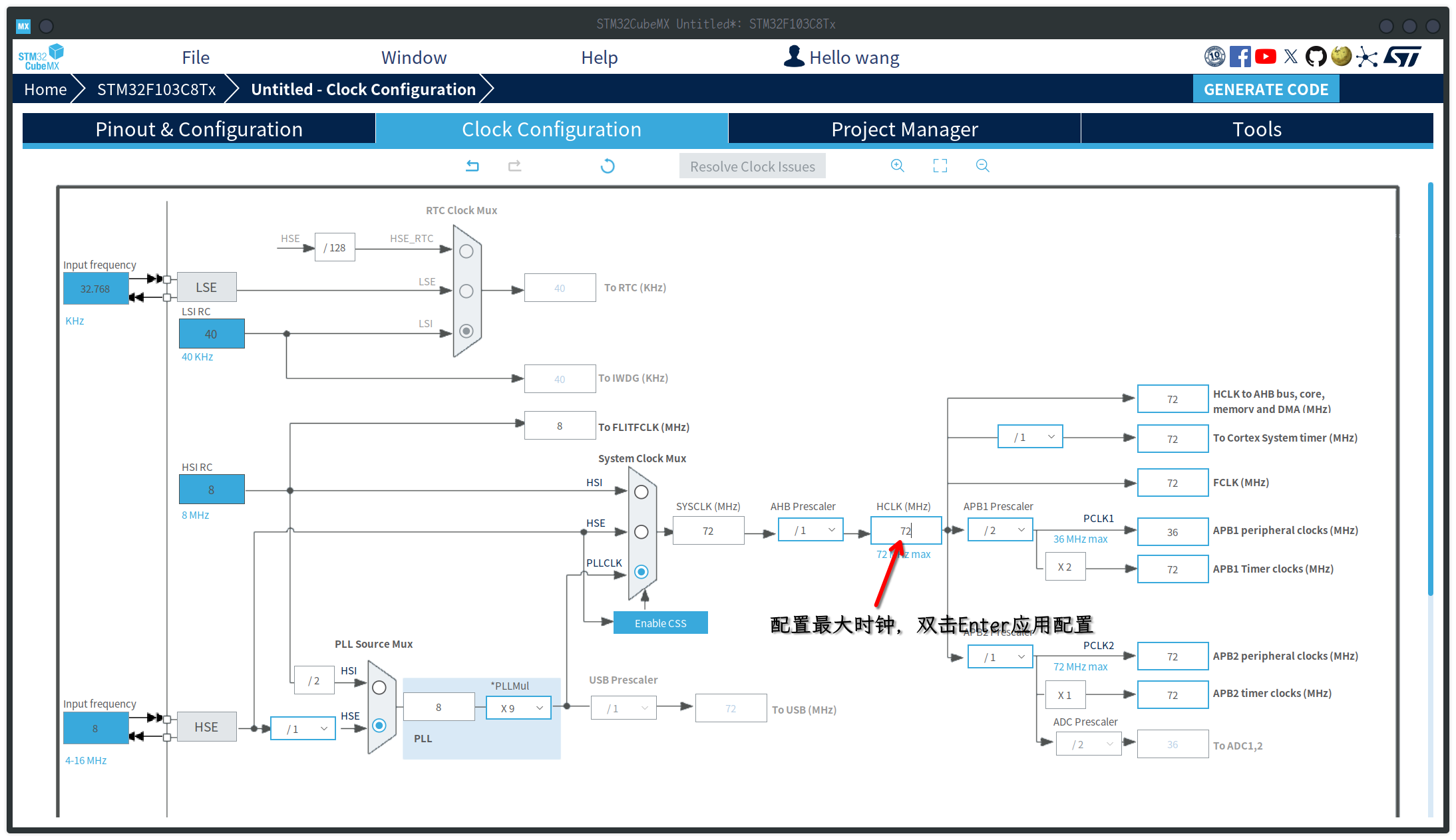Open the X (Twitter) icon link
This screenshot has height=840, width=1456.
[1291, 57]
